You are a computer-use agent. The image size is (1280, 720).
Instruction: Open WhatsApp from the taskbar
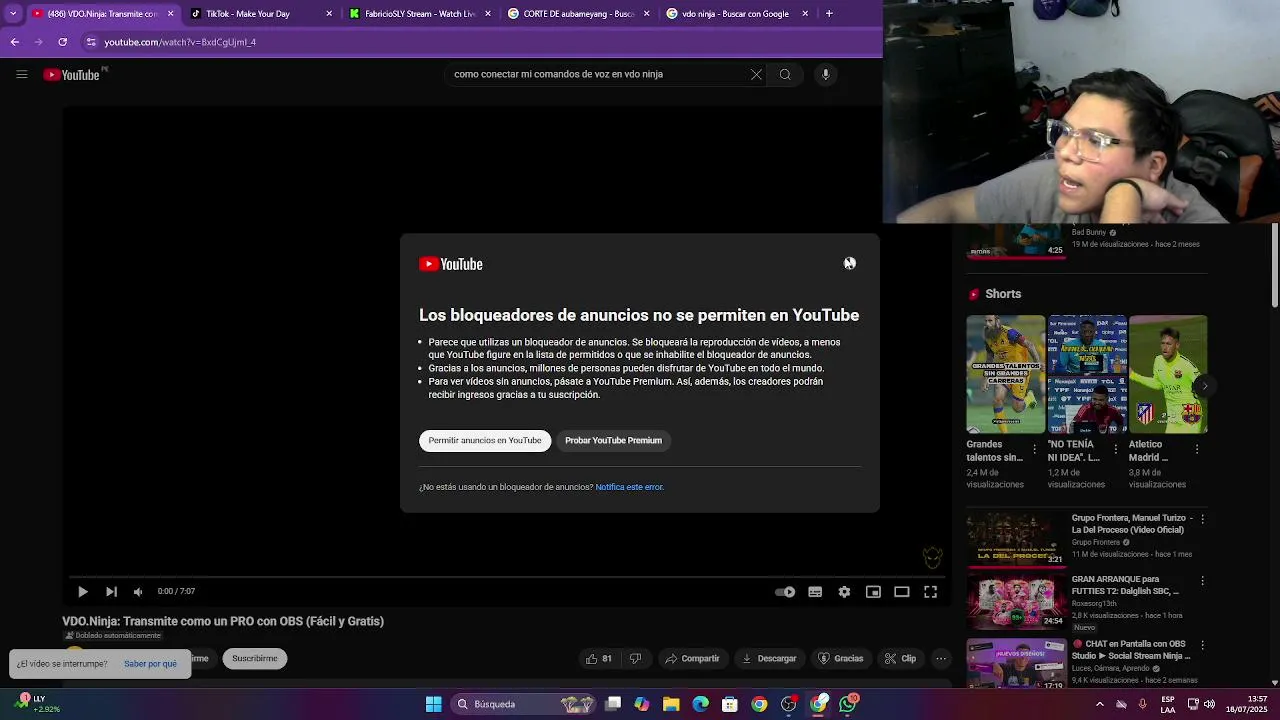point(848,704)
